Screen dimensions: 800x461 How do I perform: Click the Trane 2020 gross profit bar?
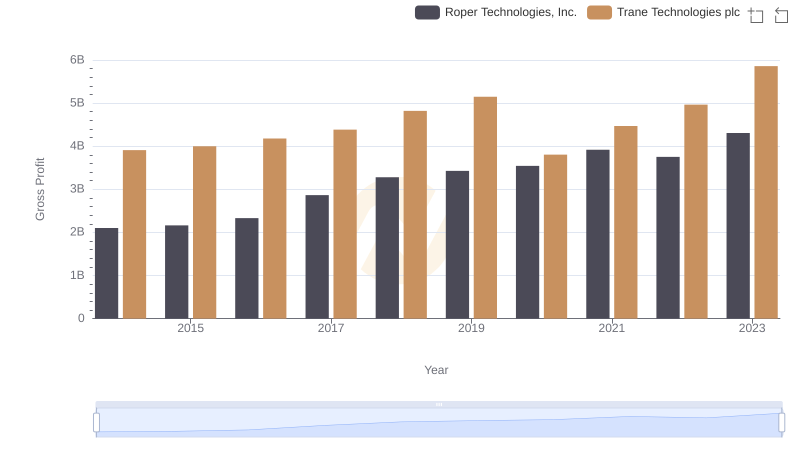(555, 237)
